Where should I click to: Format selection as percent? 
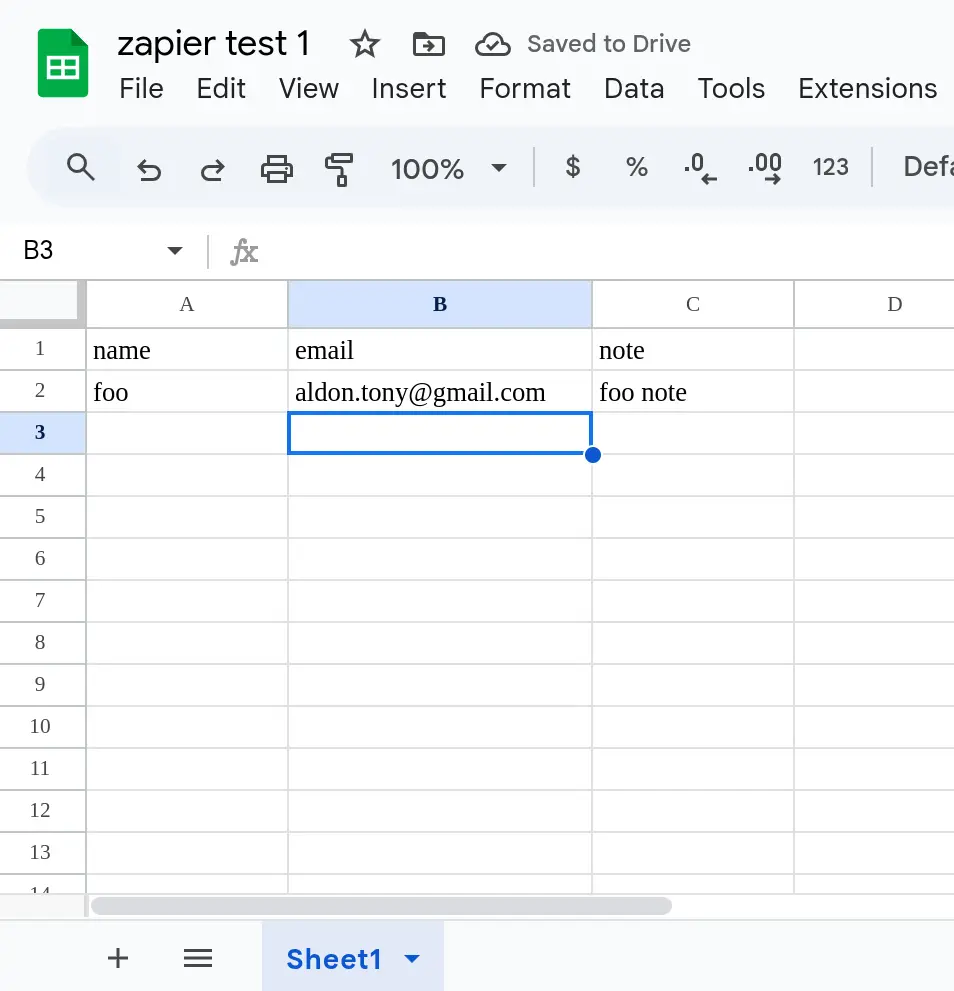[637, 168]
